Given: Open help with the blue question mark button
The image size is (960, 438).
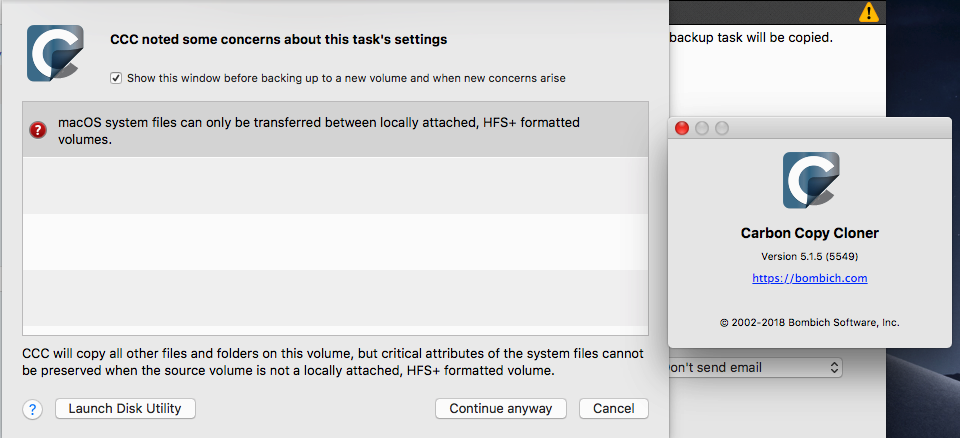Looking at the screenshot, I should [x=32, y=409].
